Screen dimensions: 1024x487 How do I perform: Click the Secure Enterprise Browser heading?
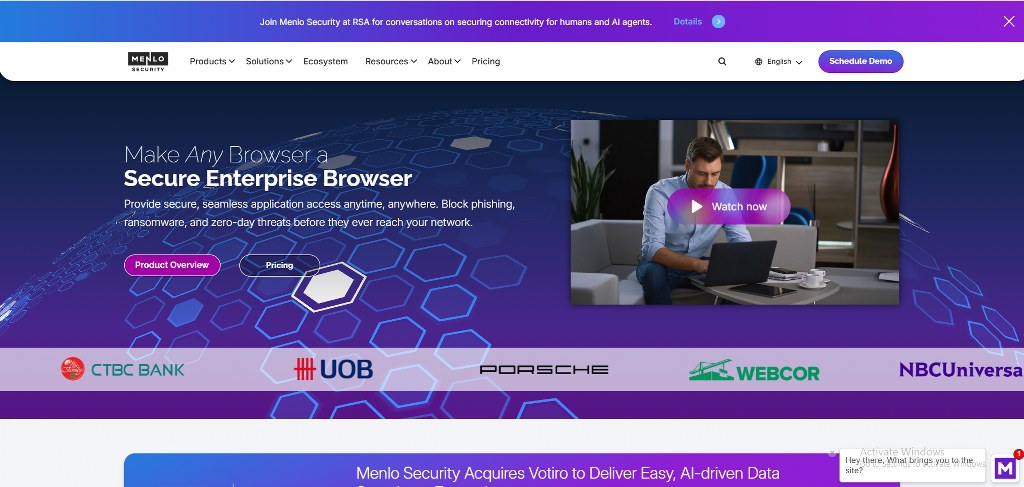[268, 178]
